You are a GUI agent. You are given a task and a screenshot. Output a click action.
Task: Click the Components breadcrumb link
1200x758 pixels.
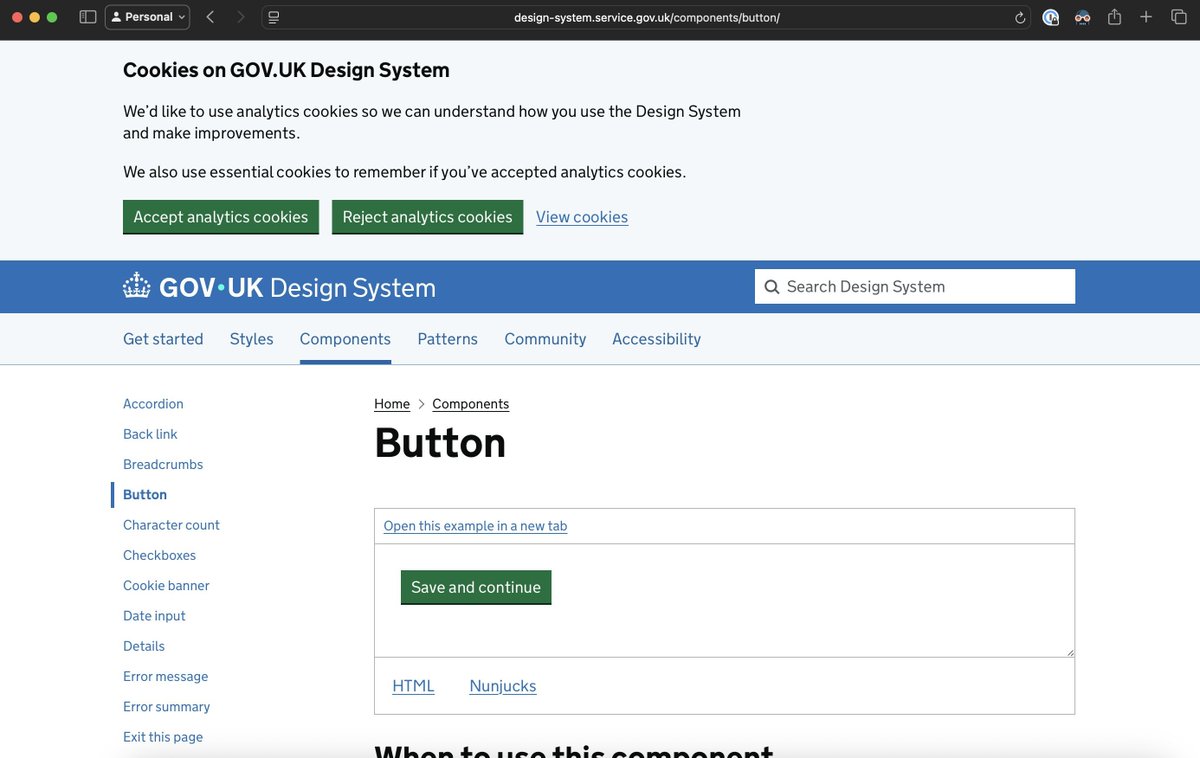pyautogui.click(x=471, y=404)
